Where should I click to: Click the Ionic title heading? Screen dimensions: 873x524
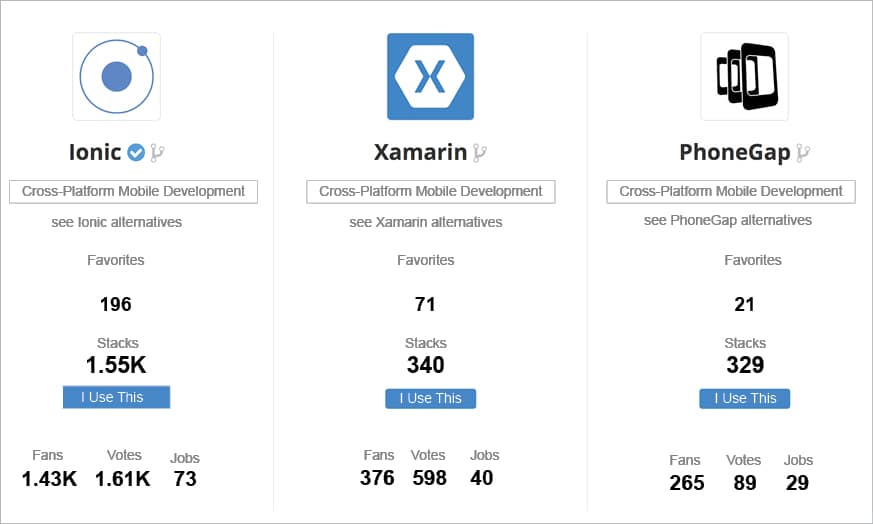point(95,153)
